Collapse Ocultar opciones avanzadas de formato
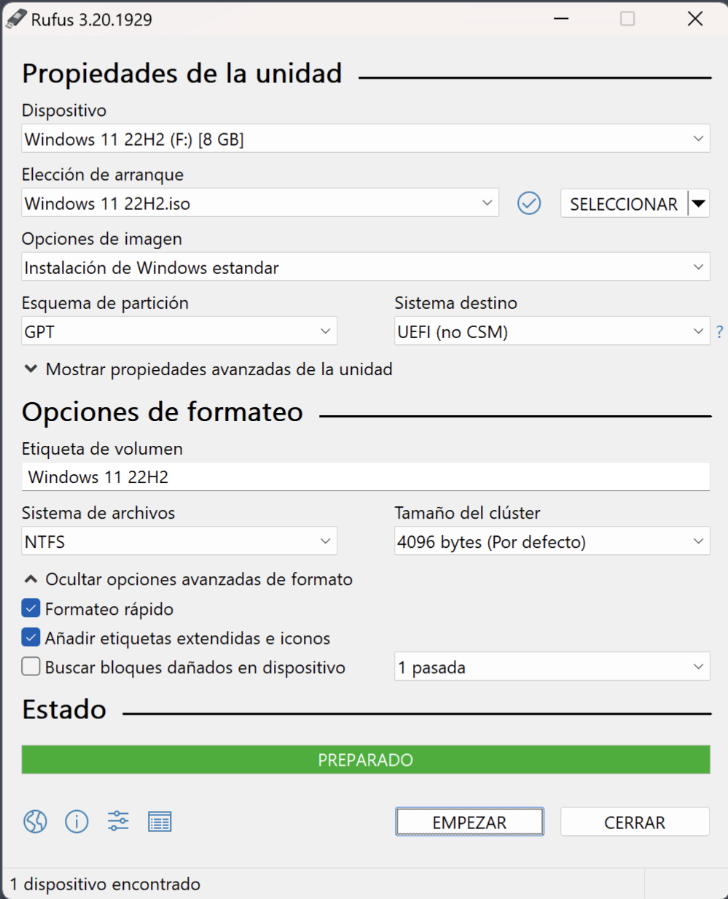The width and height of the screenshot is (728, 899). click(188, 579)
